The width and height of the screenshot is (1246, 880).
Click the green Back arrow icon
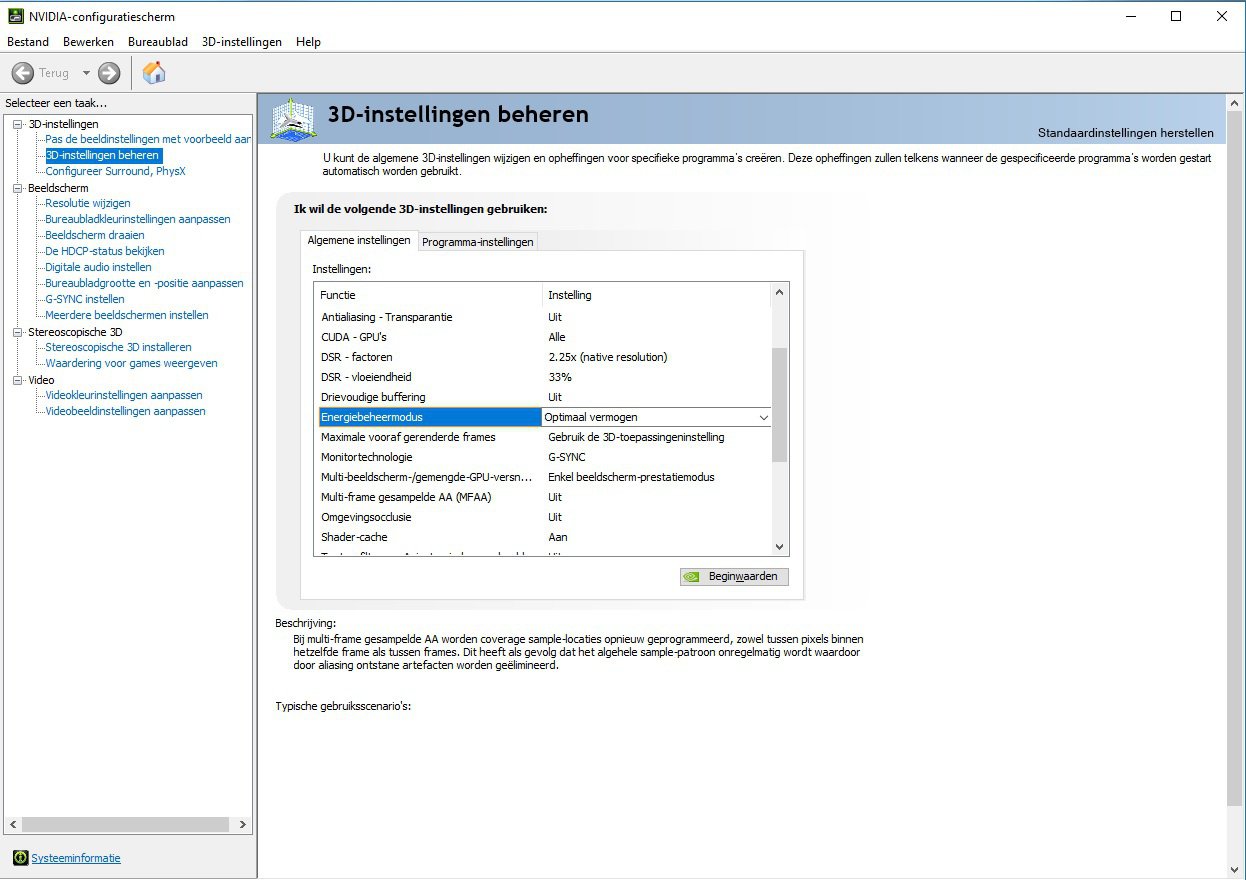click(23, 73)
